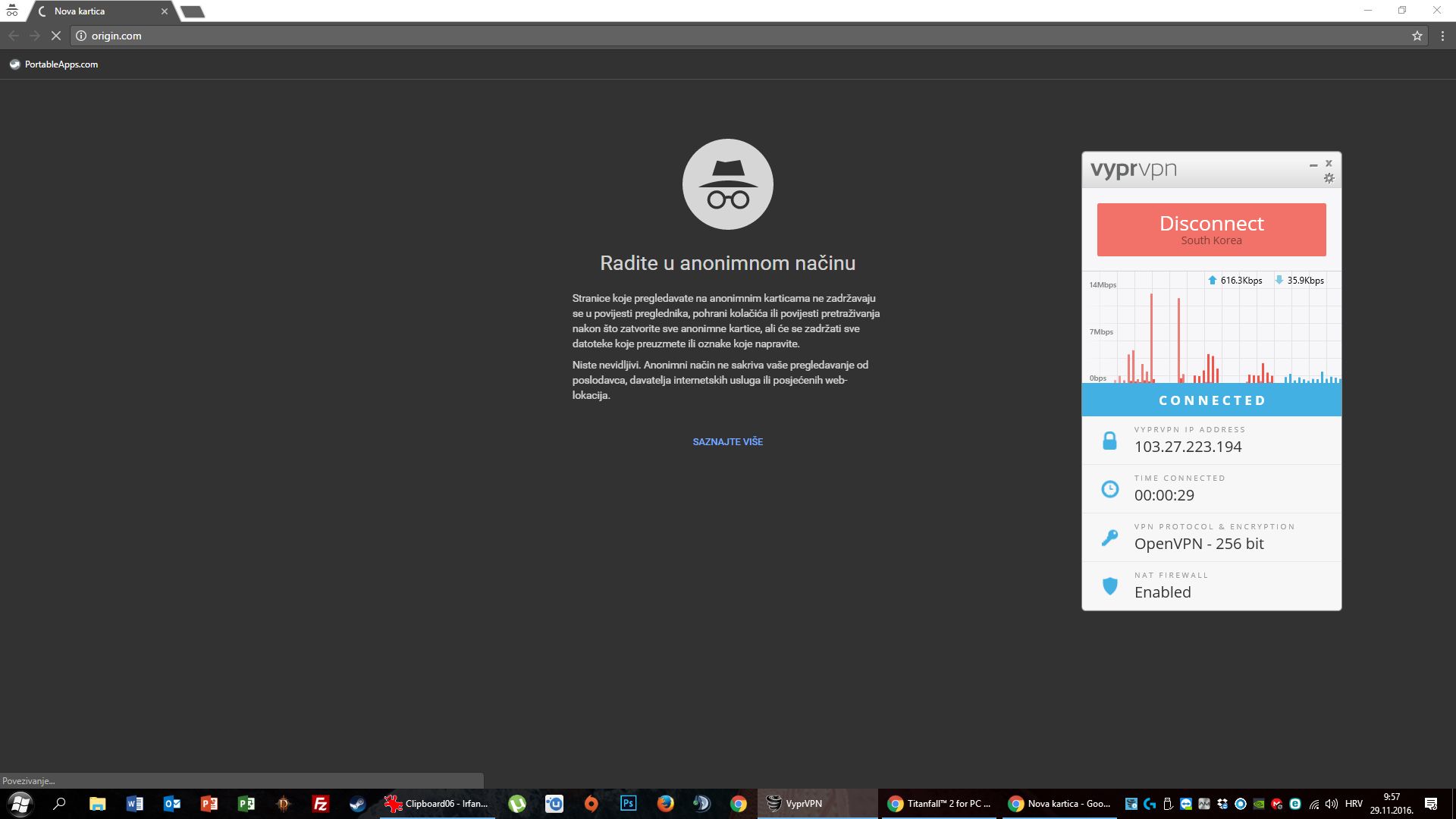Close the VyprVPN window
Viewport: 1456px width, 819px height.
[x=1329, y=163]
